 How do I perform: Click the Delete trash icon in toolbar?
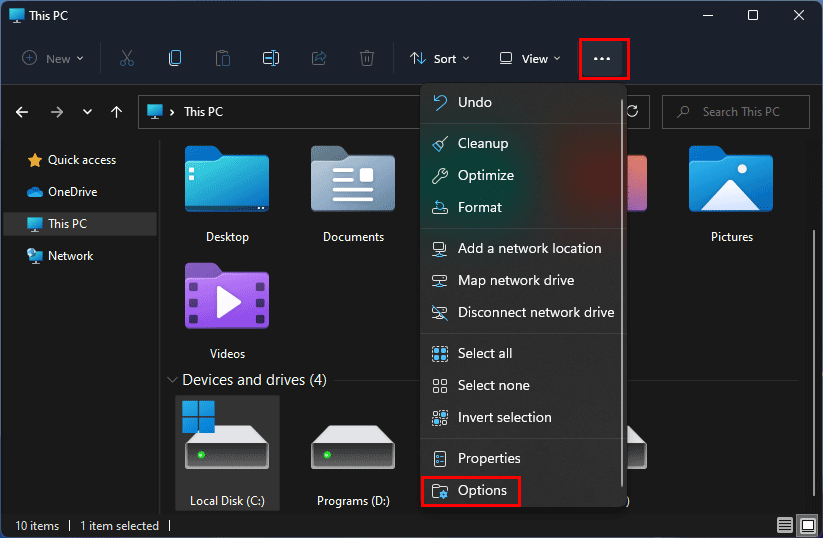point(367,59)
